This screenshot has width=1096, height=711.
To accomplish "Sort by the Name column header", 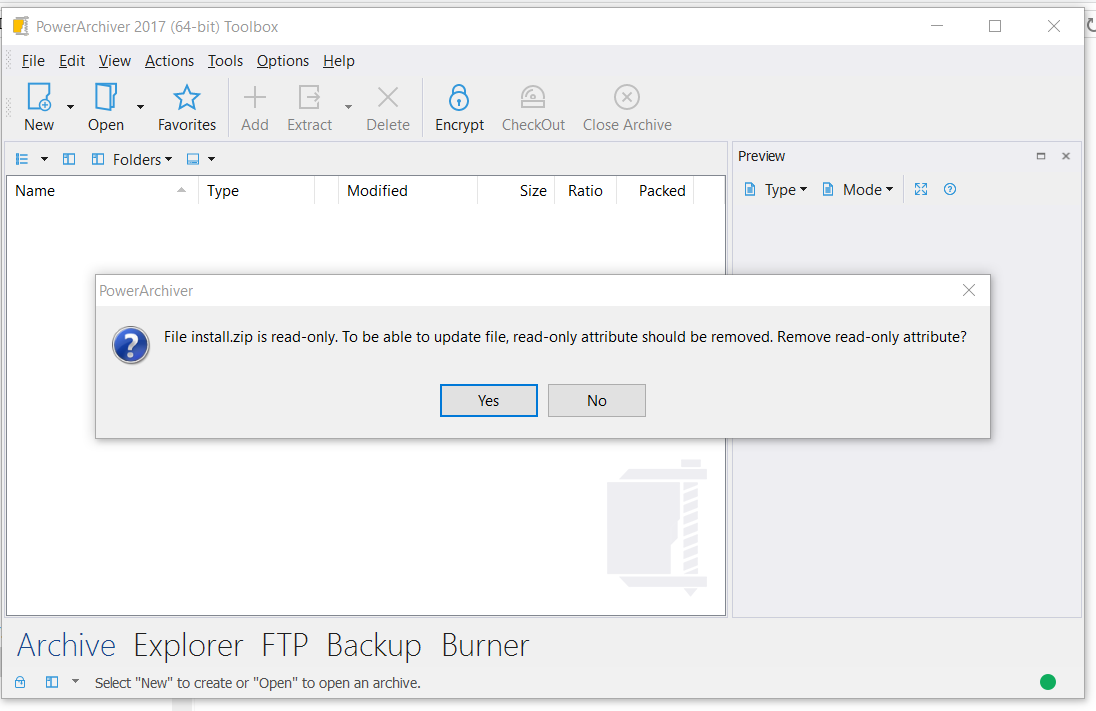I will (x=103, y=191).
